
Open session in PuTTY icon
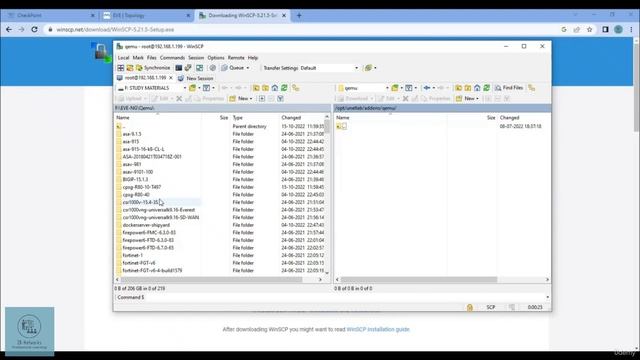188,68
